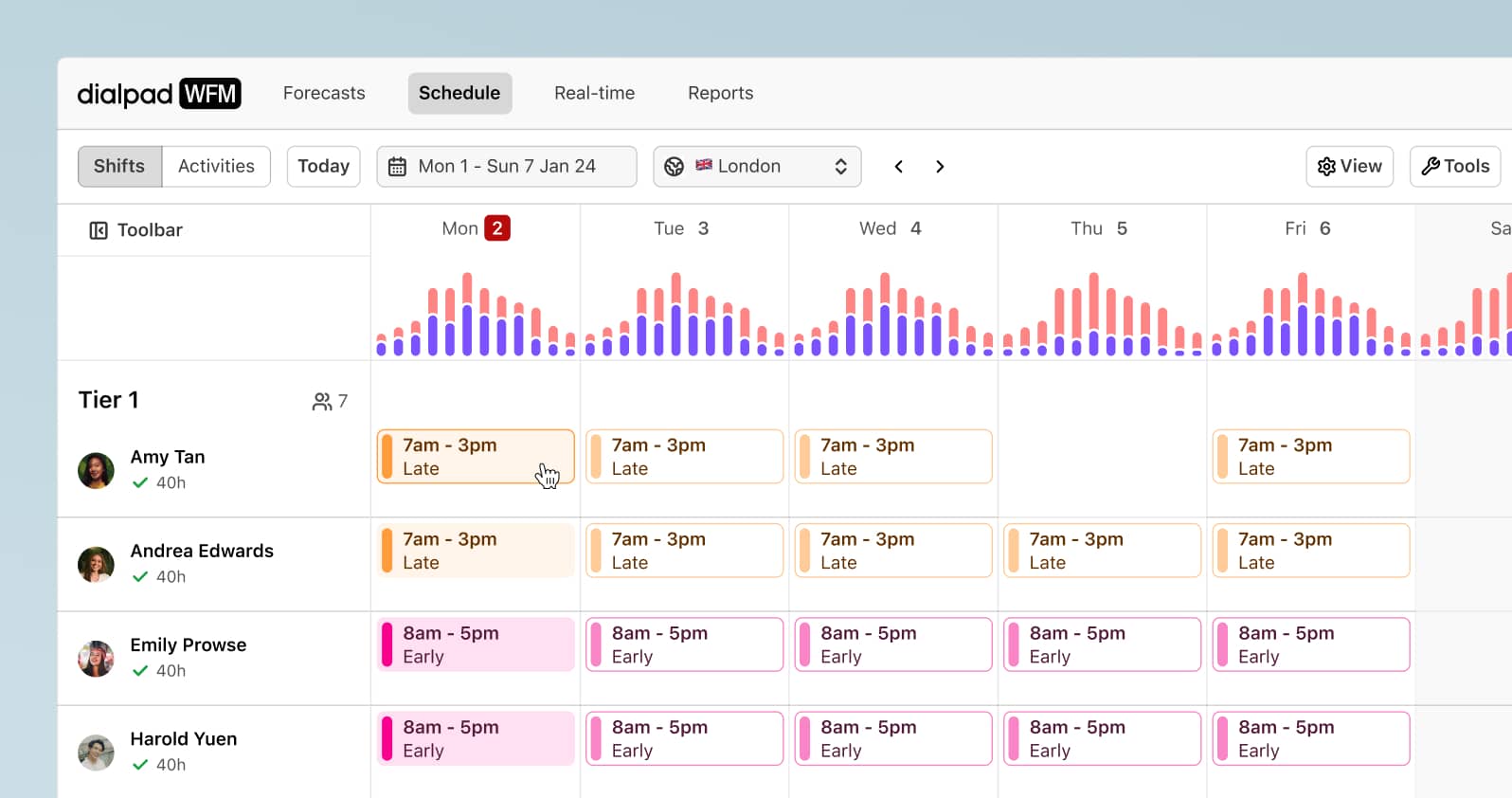Switch to the Real-time tab
Screen dimensions: 1512x798
pyautogui.click(x=594, y=94)
